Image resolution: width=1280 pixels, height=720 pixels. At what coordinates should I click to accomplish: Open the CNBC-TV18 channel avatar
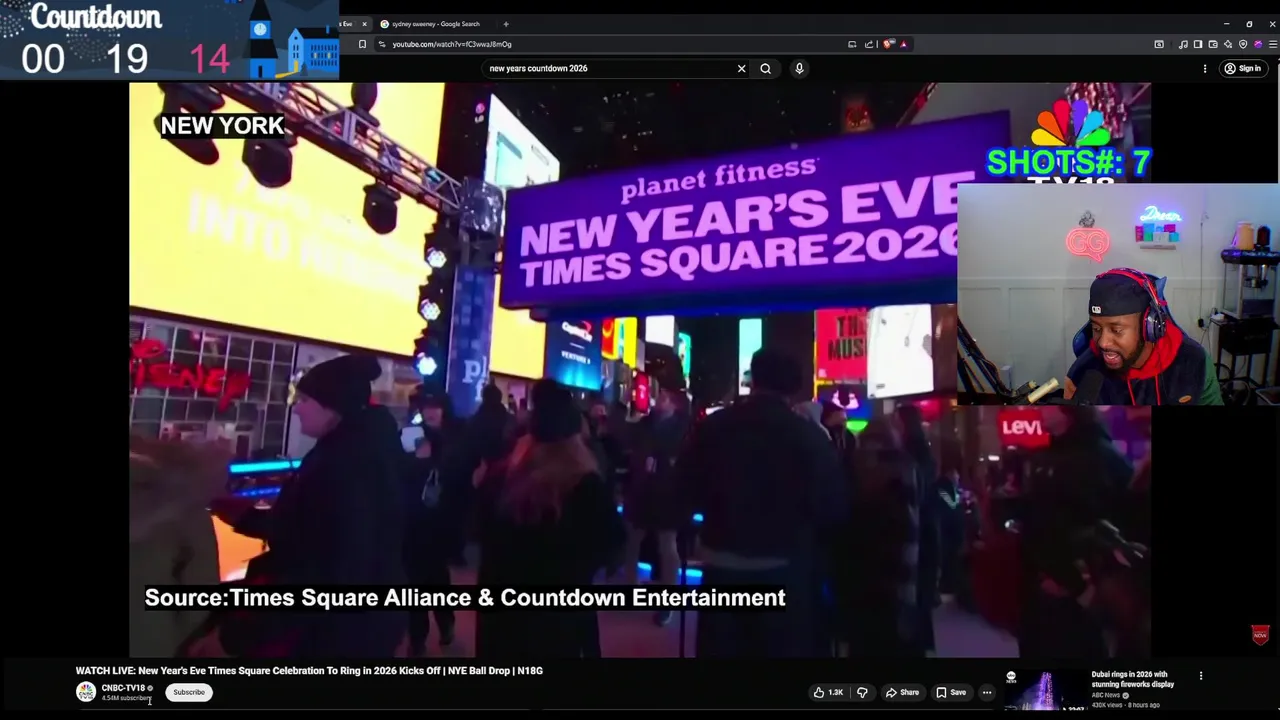[x=86, y=692]
